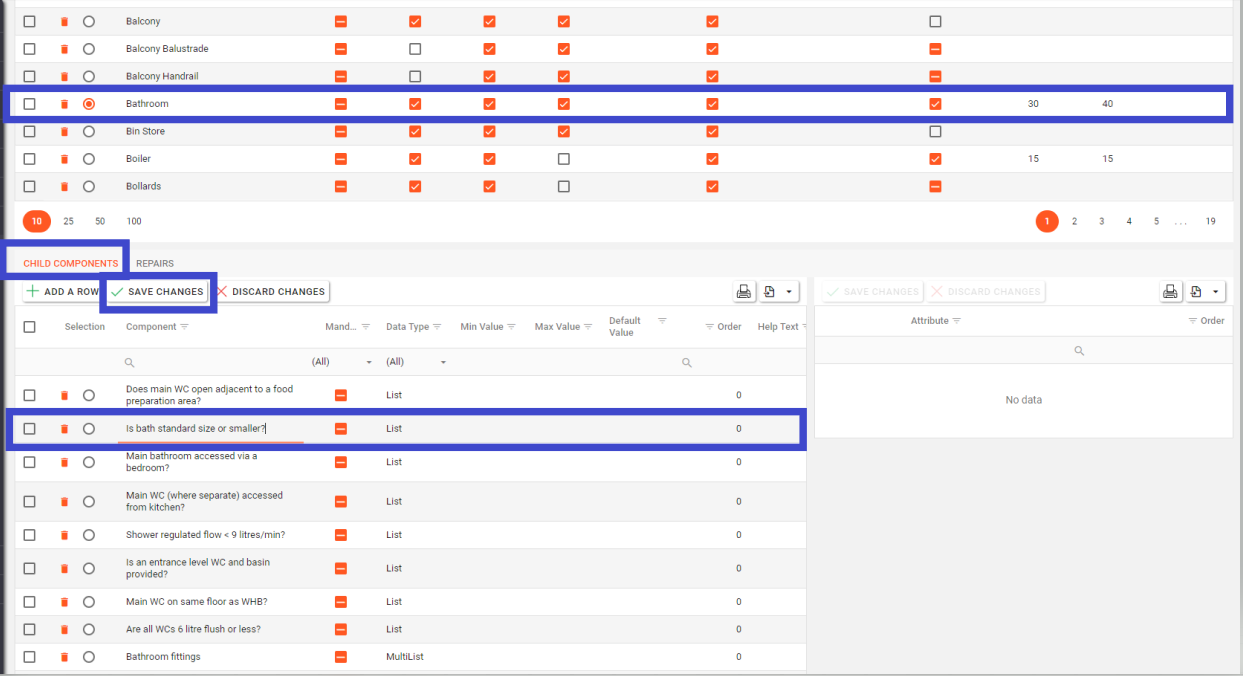
Task: Delete the 'Is bath standard size or smaller?' row
Action: click(x=64, y=429)
